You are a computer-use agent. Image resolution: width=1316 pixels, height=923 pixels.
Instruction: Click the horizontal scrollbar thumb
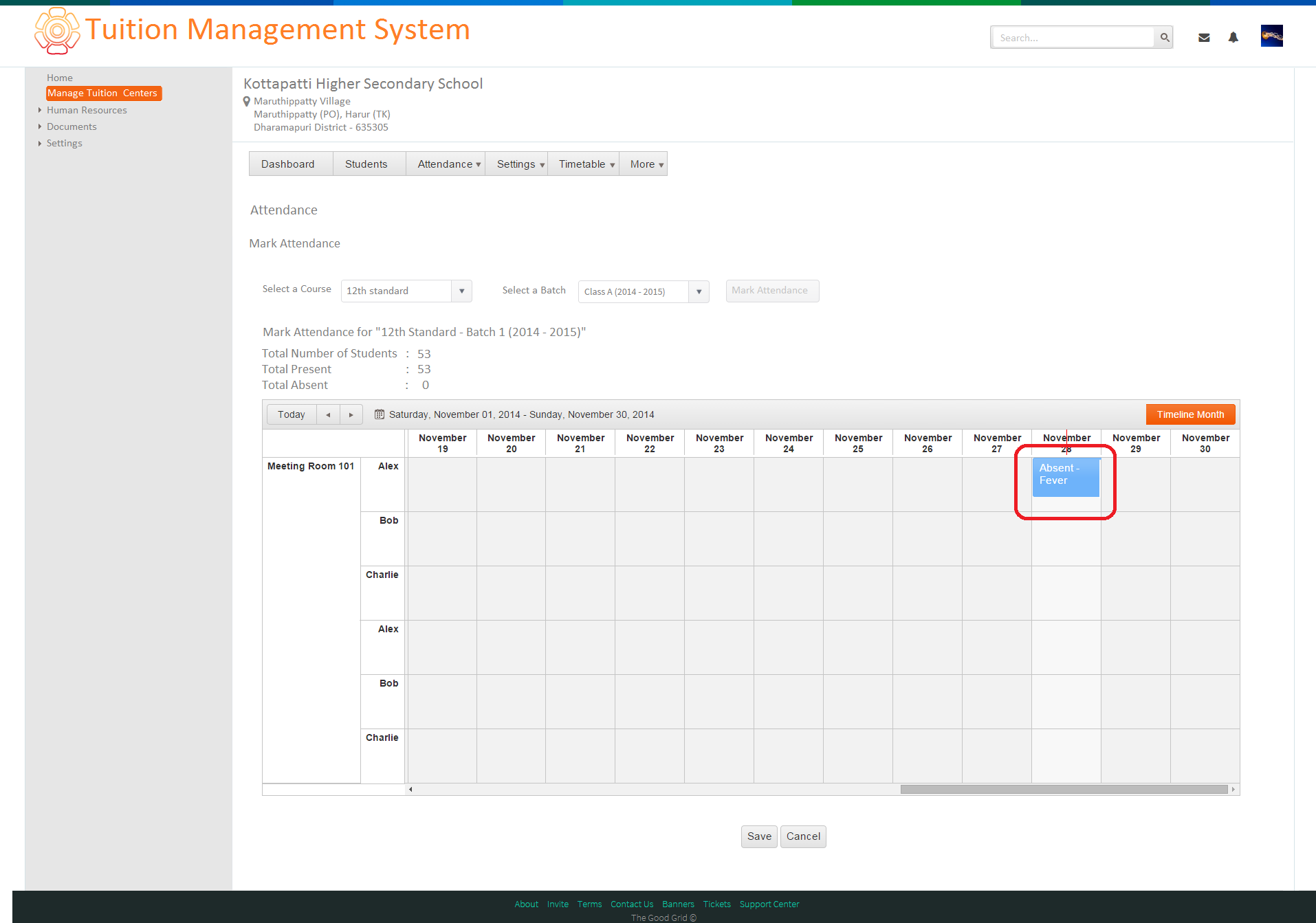tap(1064, 789)
